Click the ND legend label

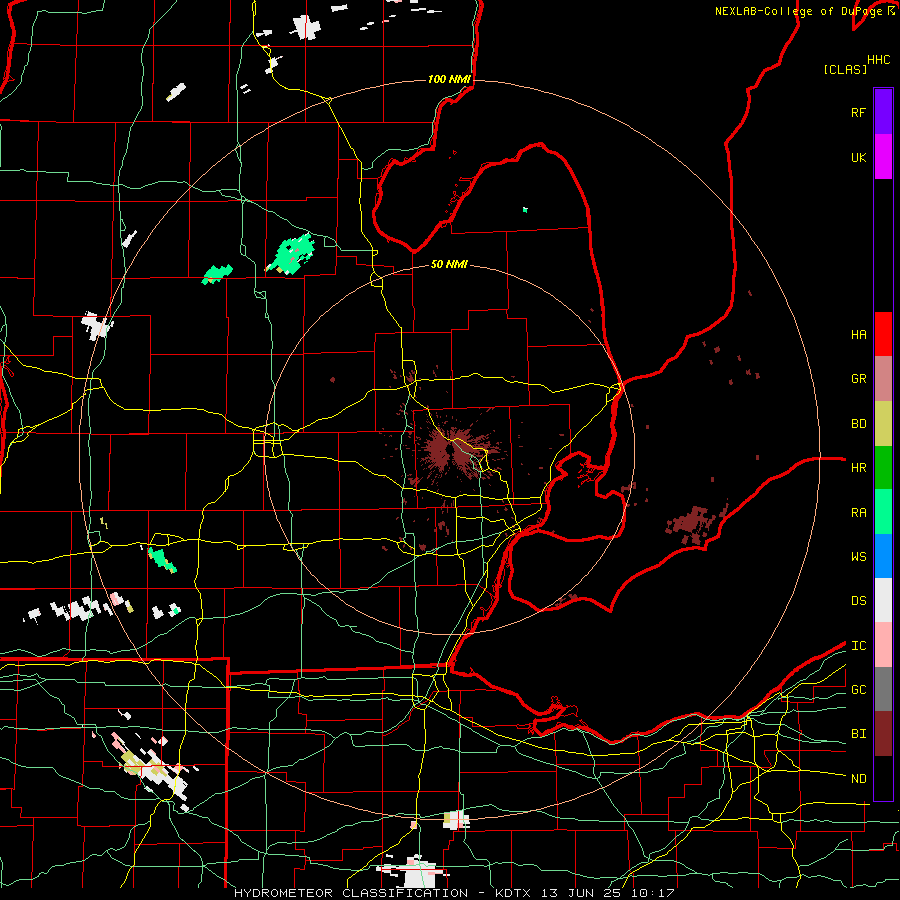tap(858, 779)
